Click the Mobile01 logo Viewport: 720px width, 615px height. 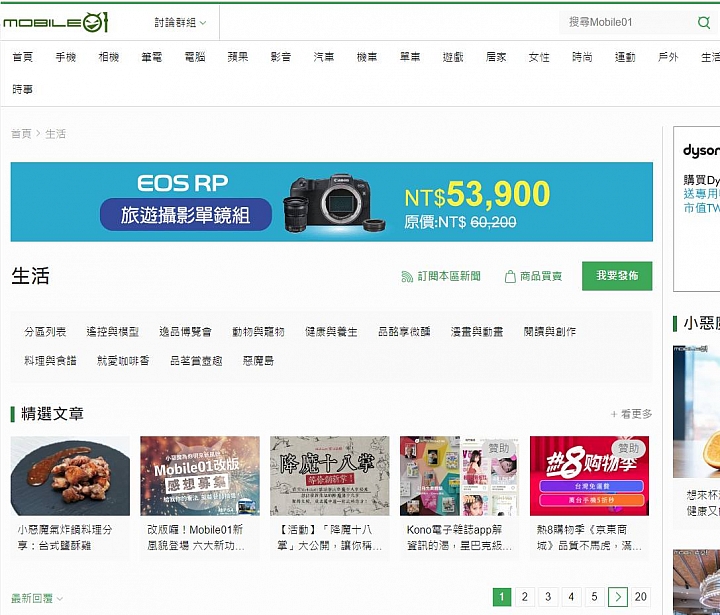coord(56,22)
